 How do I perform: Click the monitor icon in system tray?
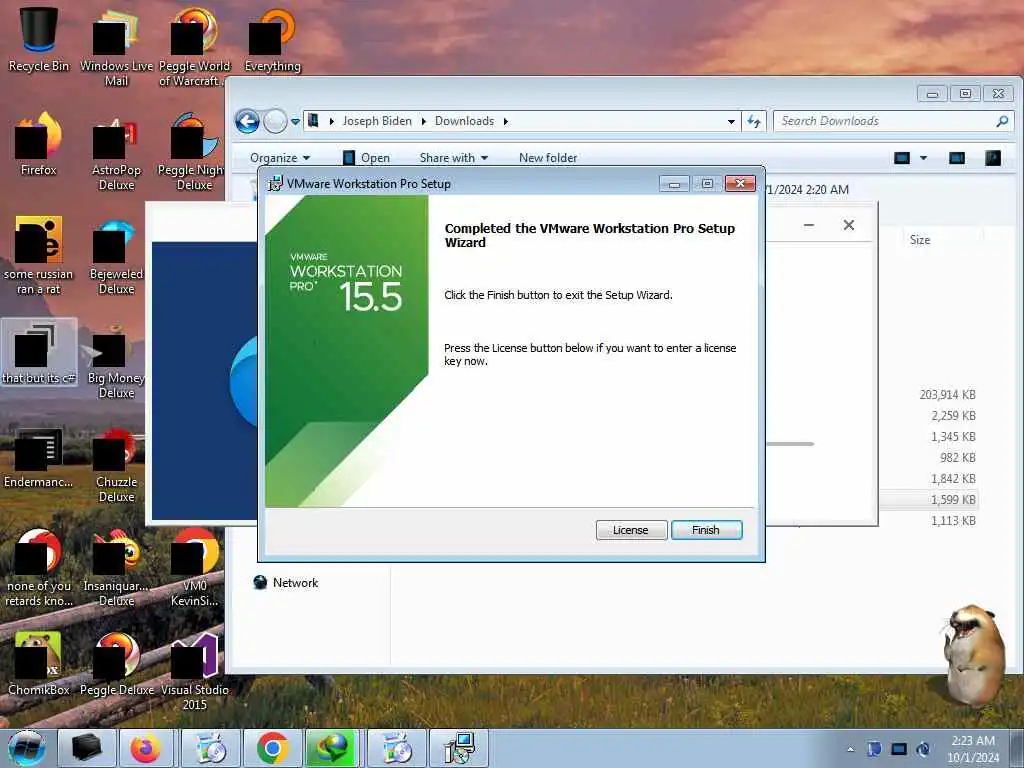(x=899, y=749)
